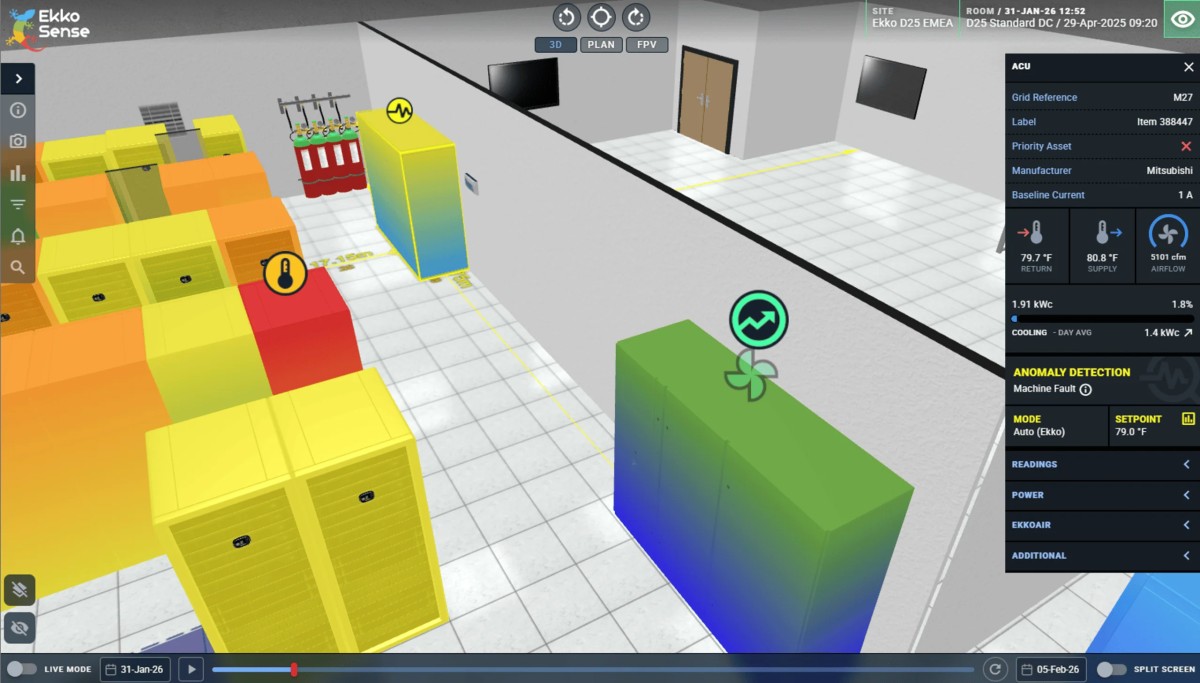Click the red timeline slider handle
The height and width of the screenshot is (683, 1200).
[293, 669]
